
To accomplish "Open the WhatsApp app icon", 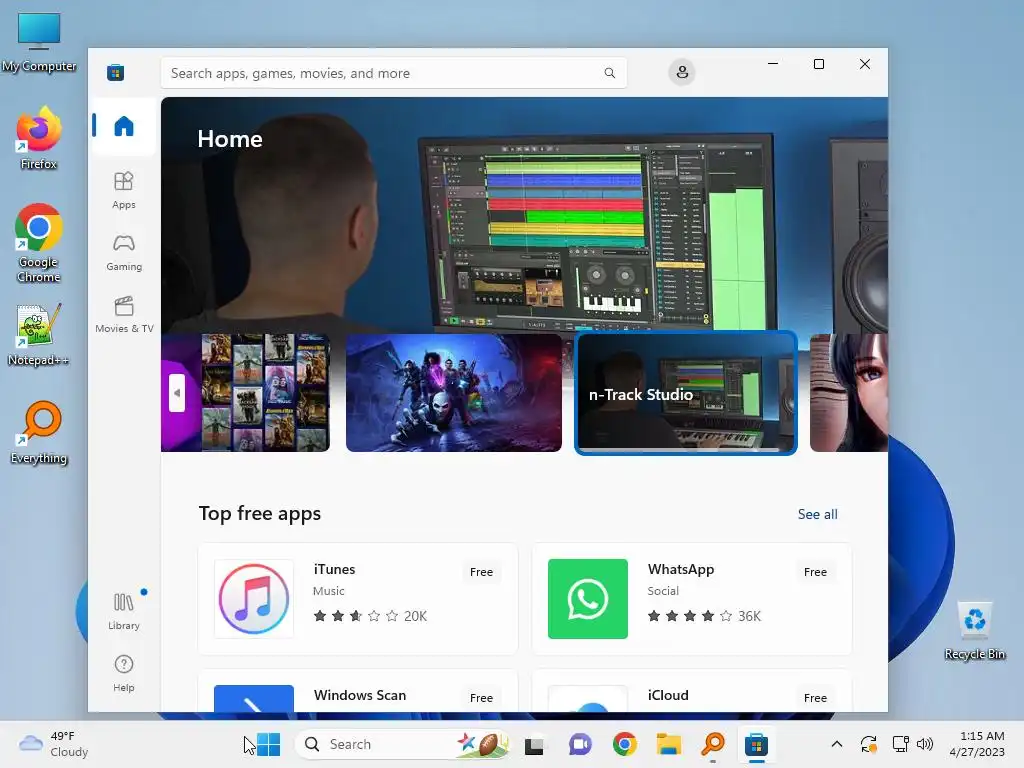I will [x=588, y=599].
